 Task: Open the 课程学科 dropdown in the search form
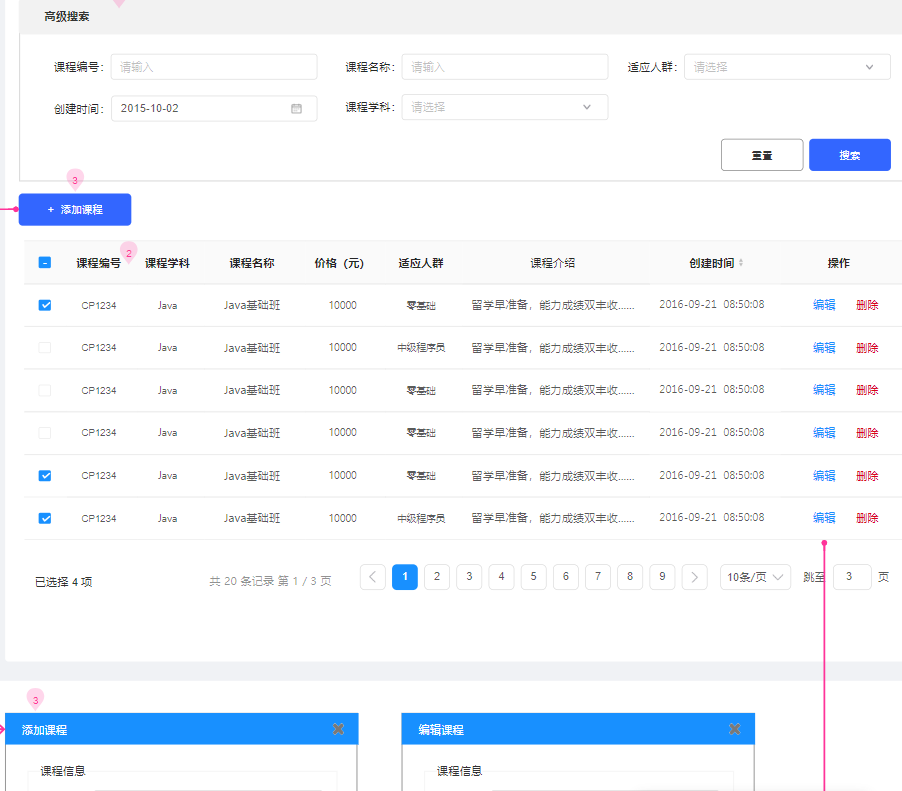tap(504, 106)
